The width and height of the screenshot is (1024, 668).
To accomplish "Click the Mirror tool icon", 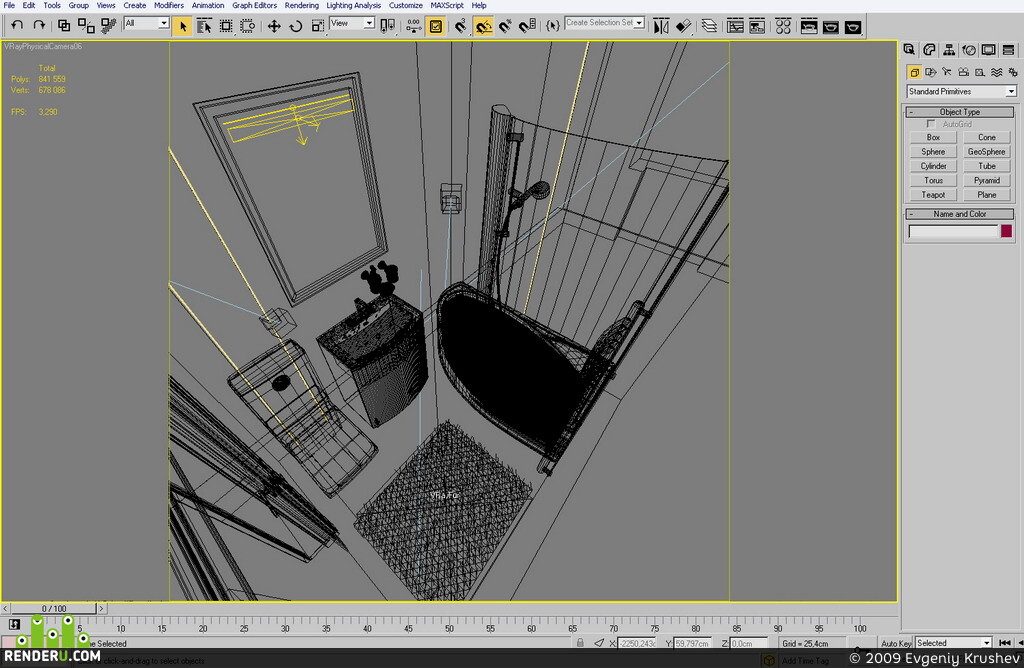I will tap(661, 26).
